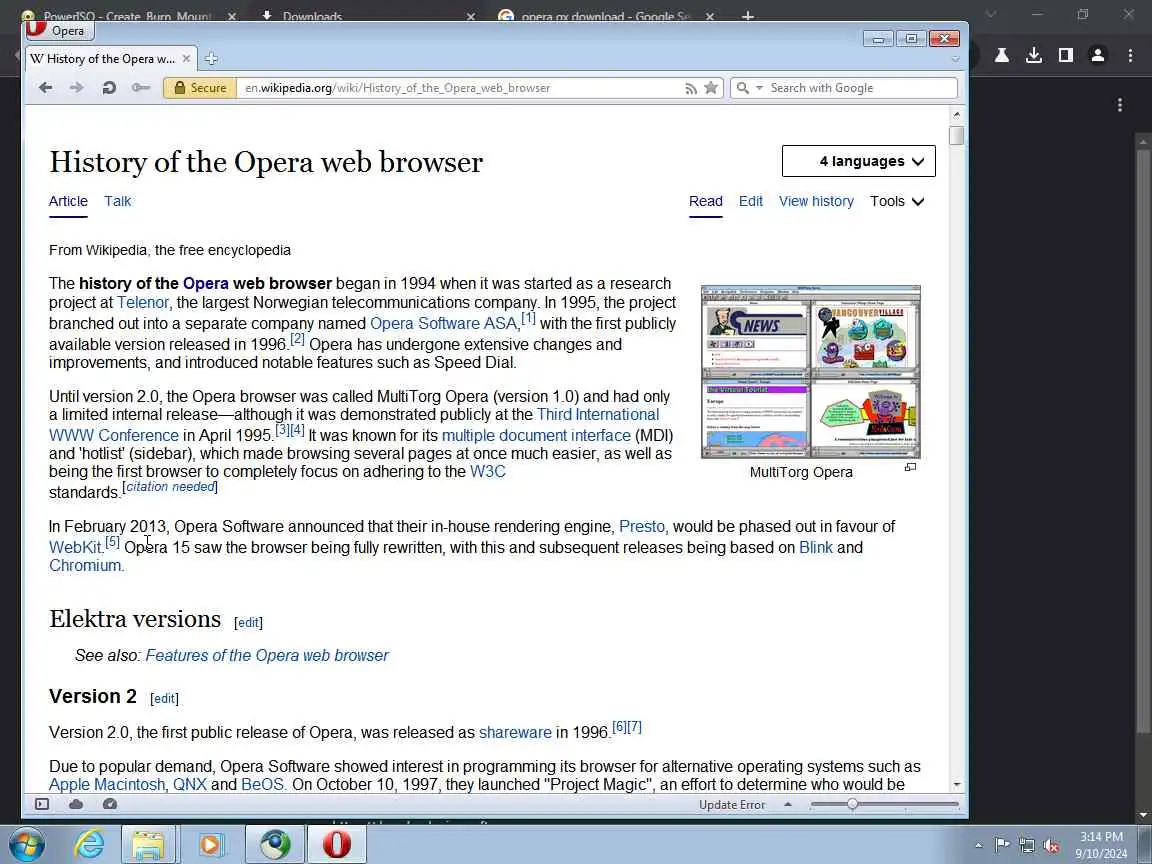Open the RSS feed icon in the address bar
This screenshot has height=864, width=1152.
pyautogui.click(x=691, y=88)
